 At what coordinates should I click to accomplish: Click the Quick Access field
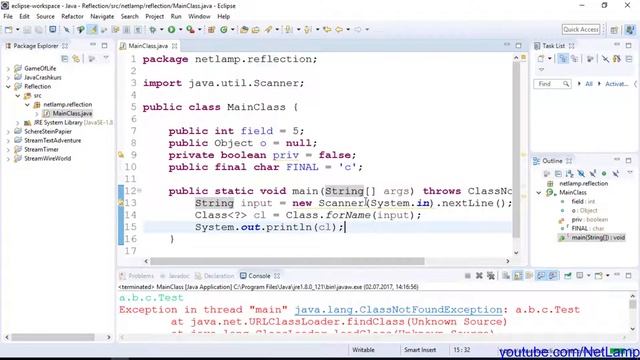(x=581, y=29)
